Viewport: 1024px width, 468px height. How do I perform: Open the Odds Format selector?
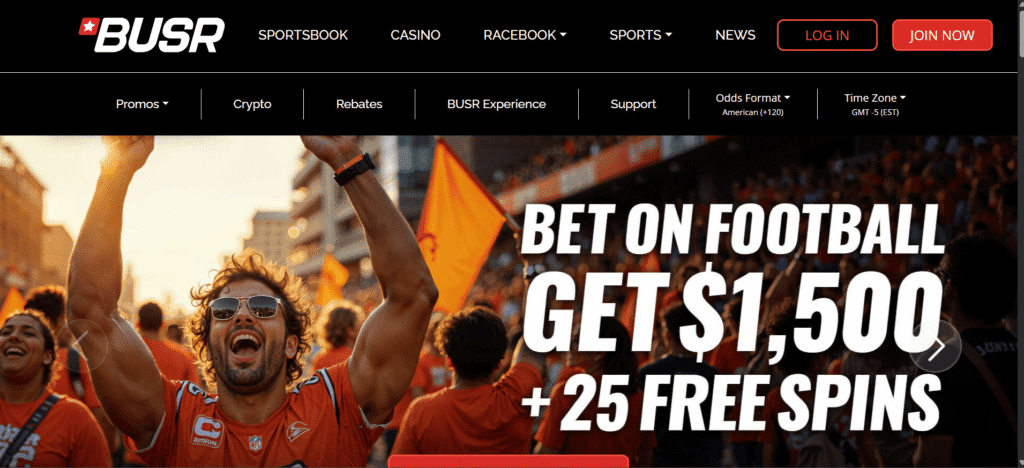coord(753,104)
